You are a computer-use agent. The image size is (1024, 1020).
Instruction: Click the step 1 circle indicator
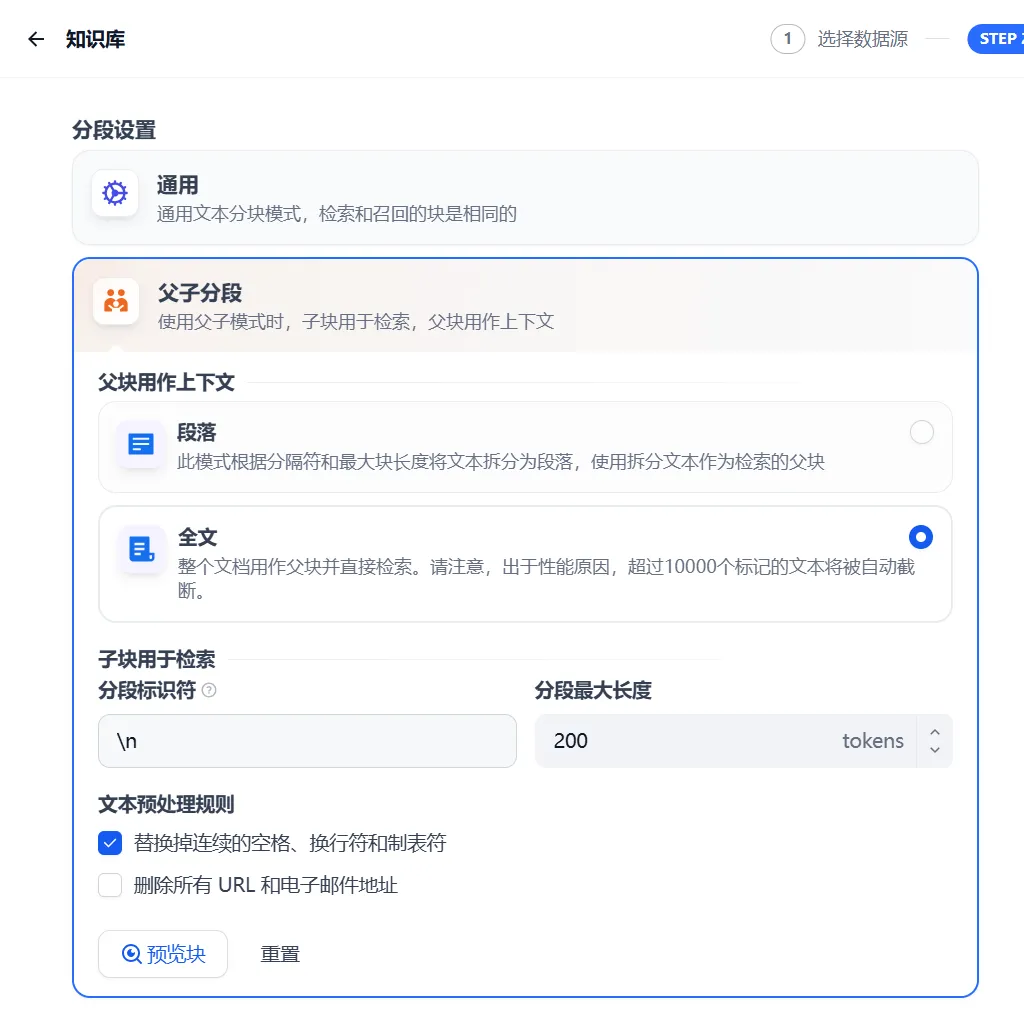pos(788,38)
